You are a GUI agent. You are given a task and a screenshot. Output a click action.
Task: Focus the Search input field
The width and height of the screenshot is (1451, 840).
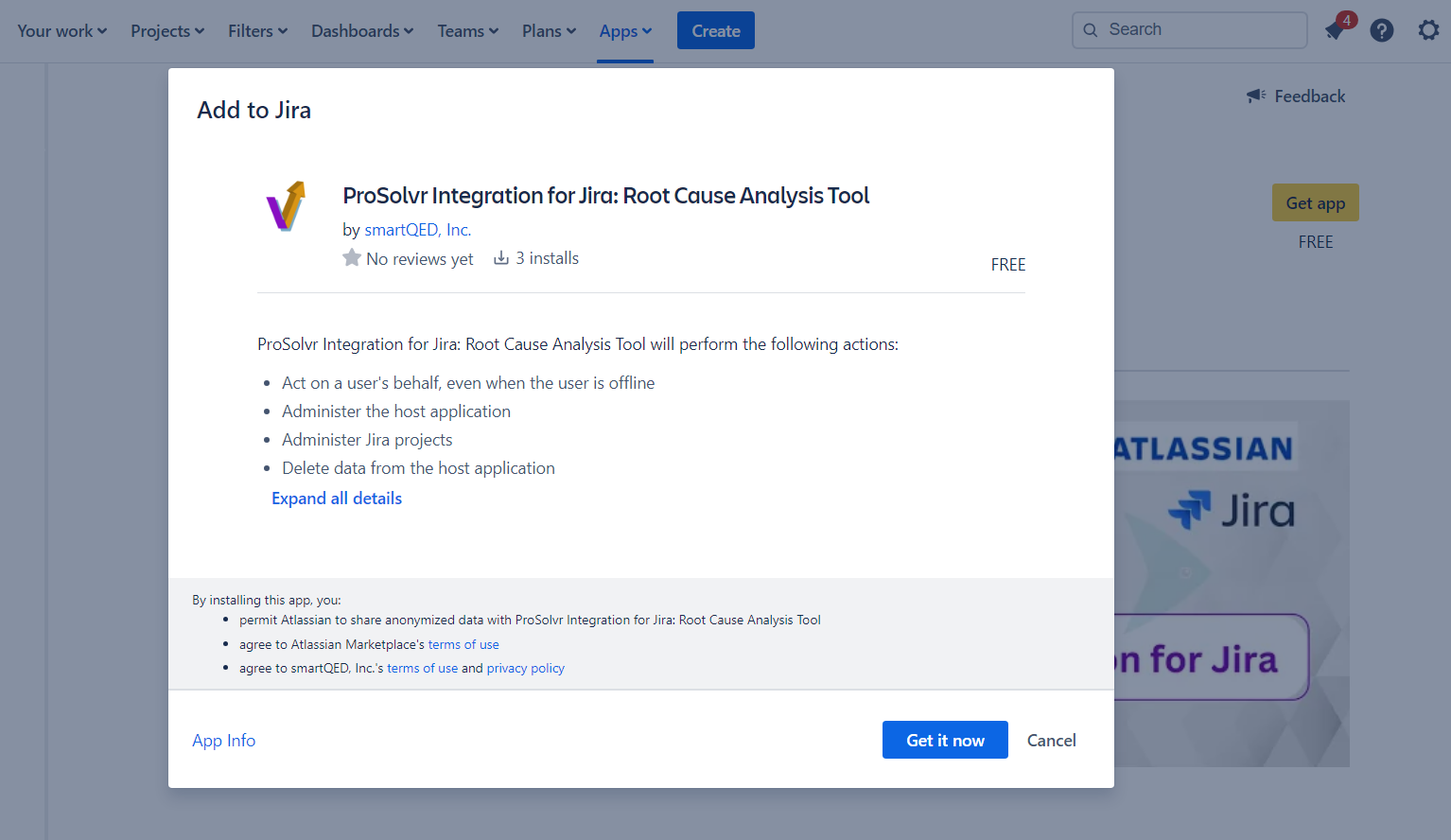pyautogui.click(x=1190, y=30)
